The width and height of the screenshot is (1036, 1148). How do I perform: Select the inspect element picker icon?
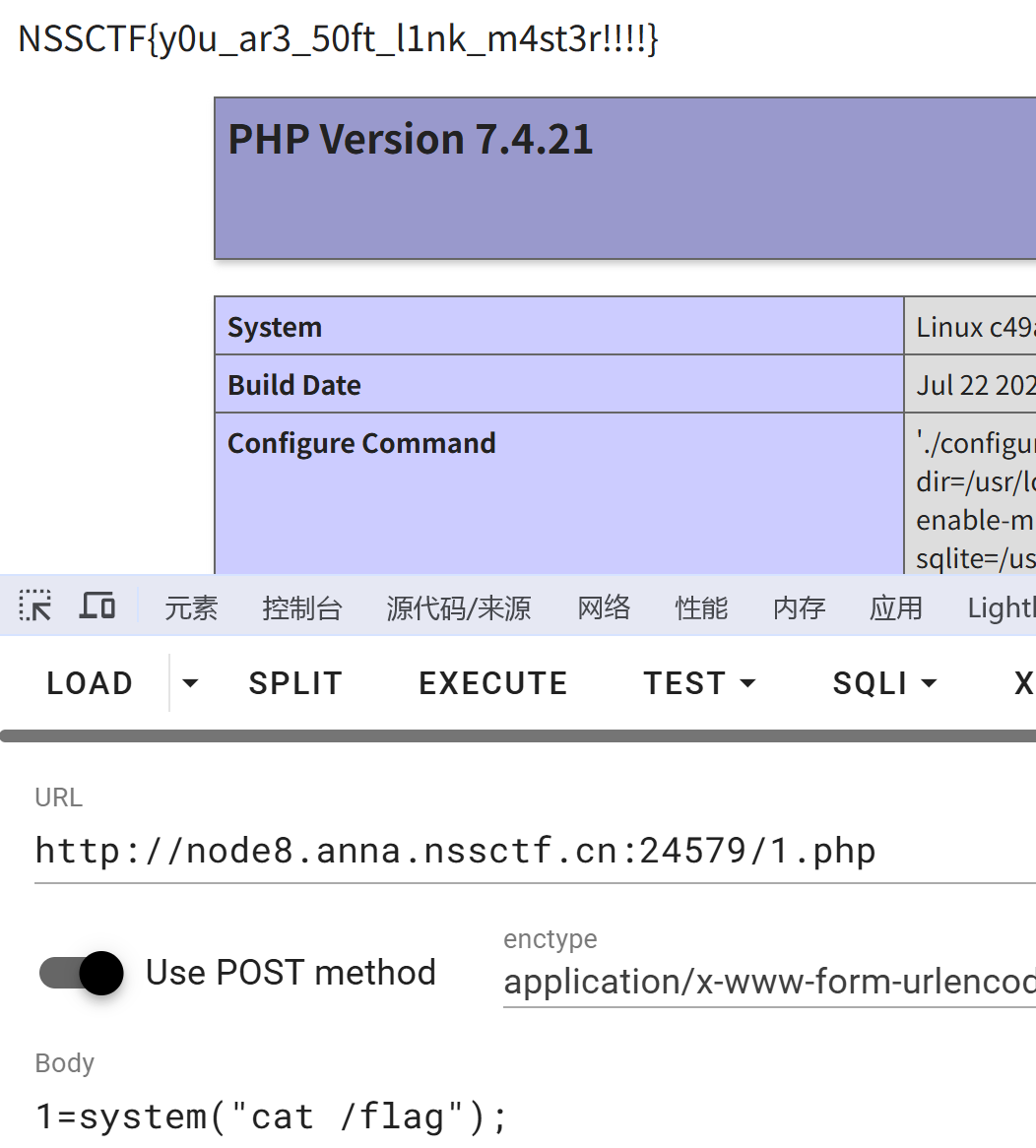[35, 606]
